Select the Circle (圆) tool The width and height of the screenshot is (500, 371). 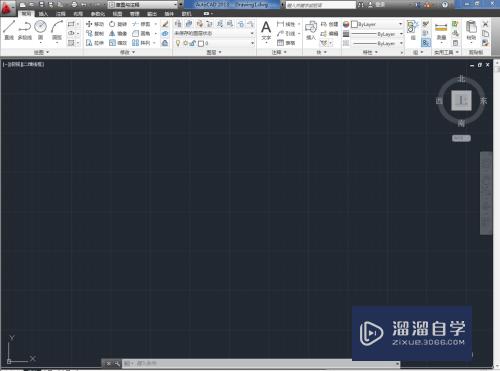coord(40,30)
